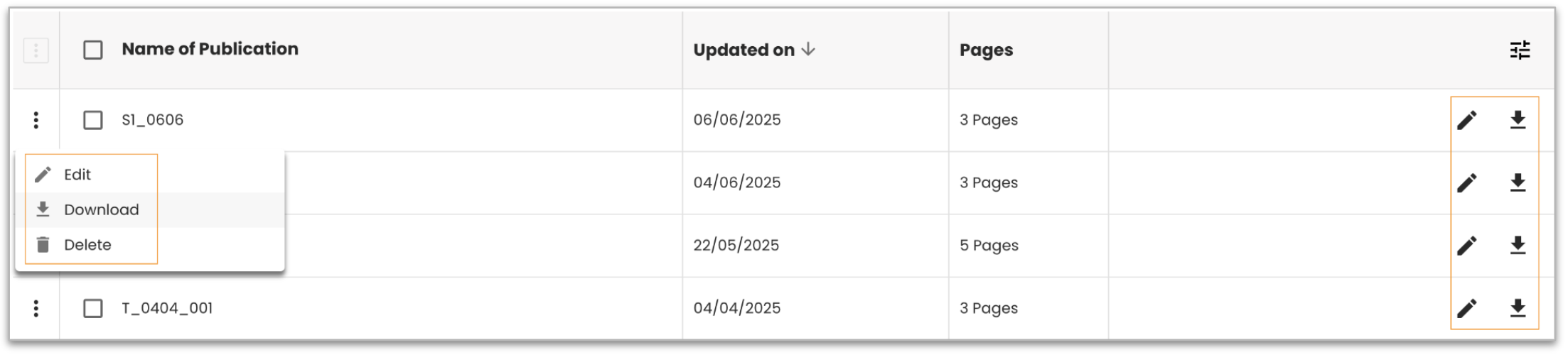Download the S1_0606 publication

(1518, 120)
